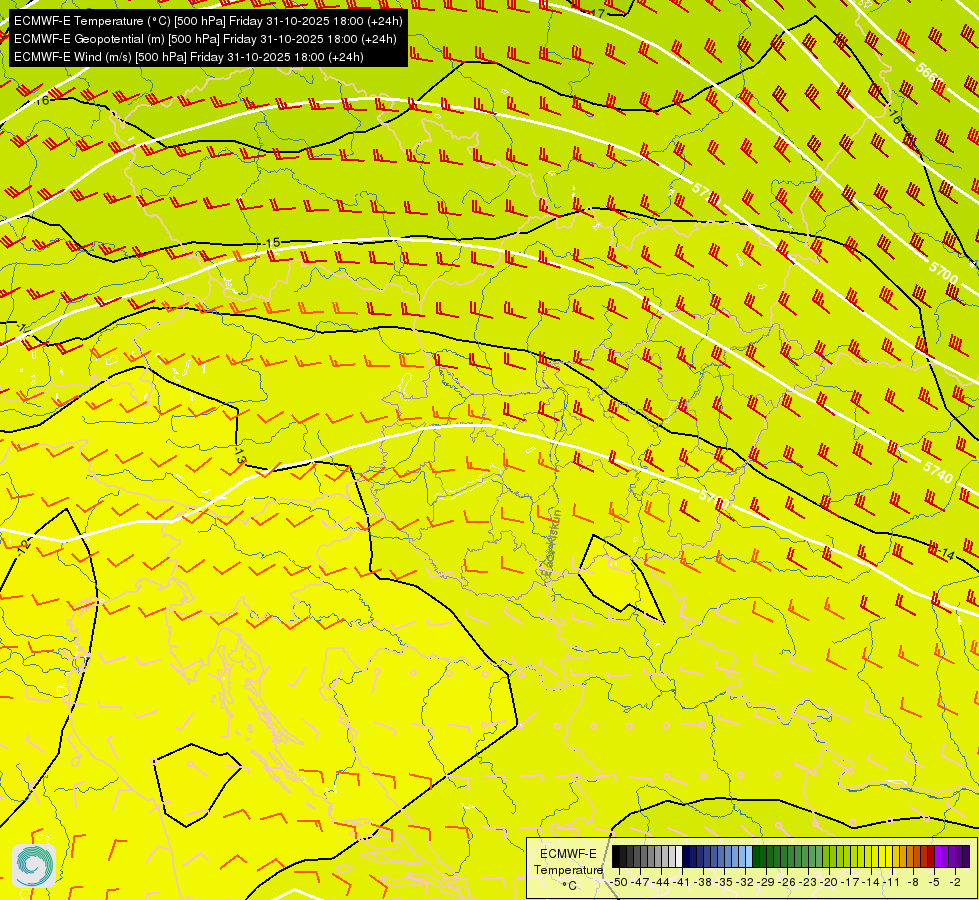Click the 5700 contour label on the right edge
Viewport: 979px width, 900px height.
[943, 272]
